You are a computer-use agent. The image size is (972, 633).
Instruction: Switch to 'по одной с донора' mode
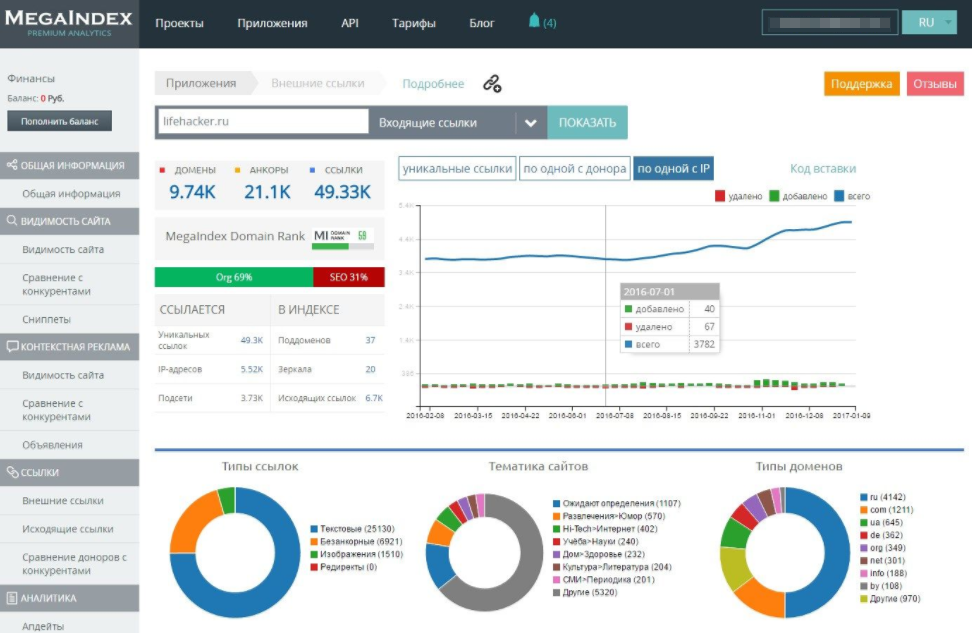[x=573, y=168]
